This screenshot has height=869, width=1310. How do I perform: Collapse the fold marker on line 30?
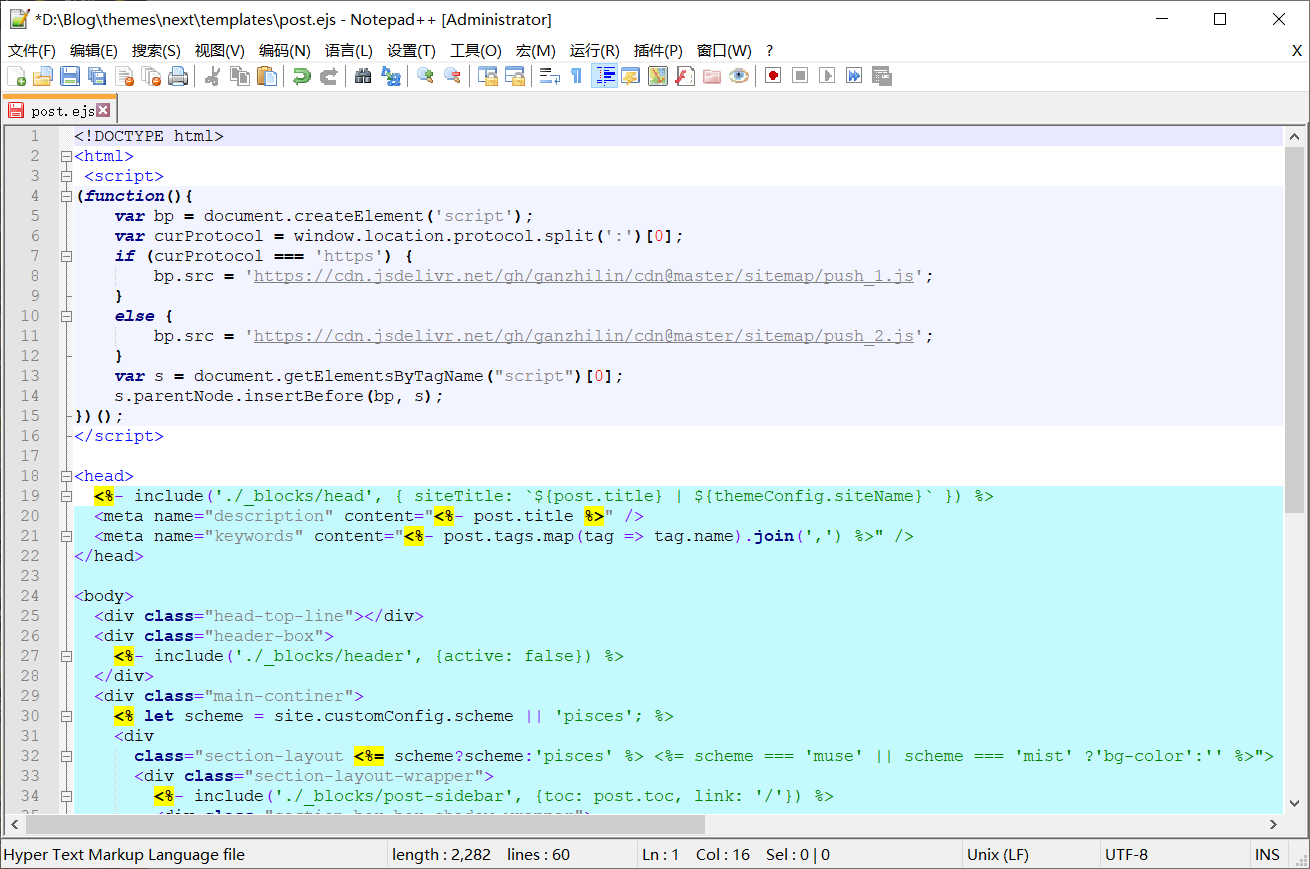coord(66,716)
